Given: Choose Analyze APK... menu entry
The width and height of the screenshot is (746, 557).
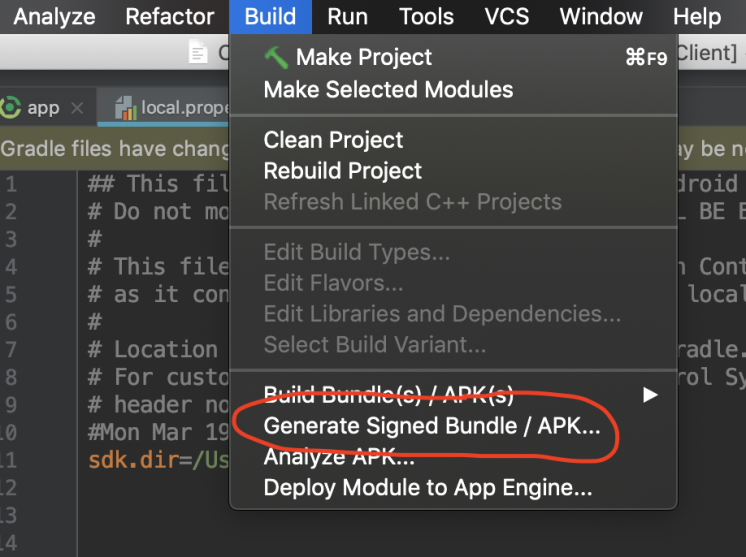Looking at the screenshot, I should click(339, 457).
